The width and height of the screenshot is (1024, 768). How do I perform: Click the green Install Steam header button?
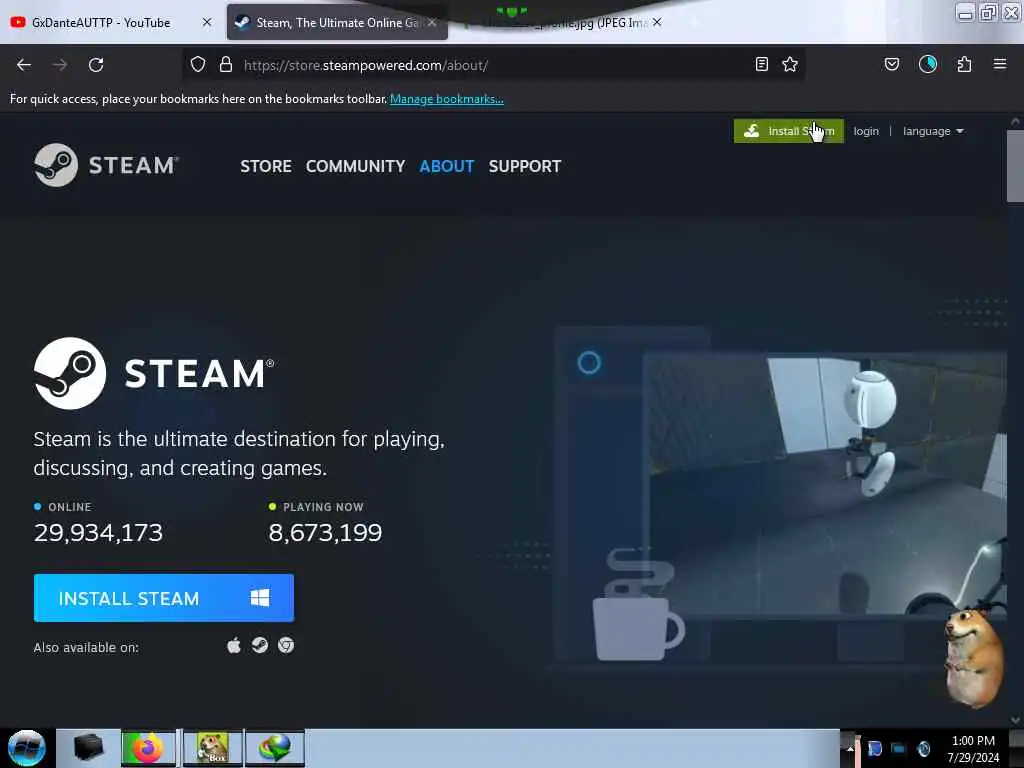(x=788, y=131)
